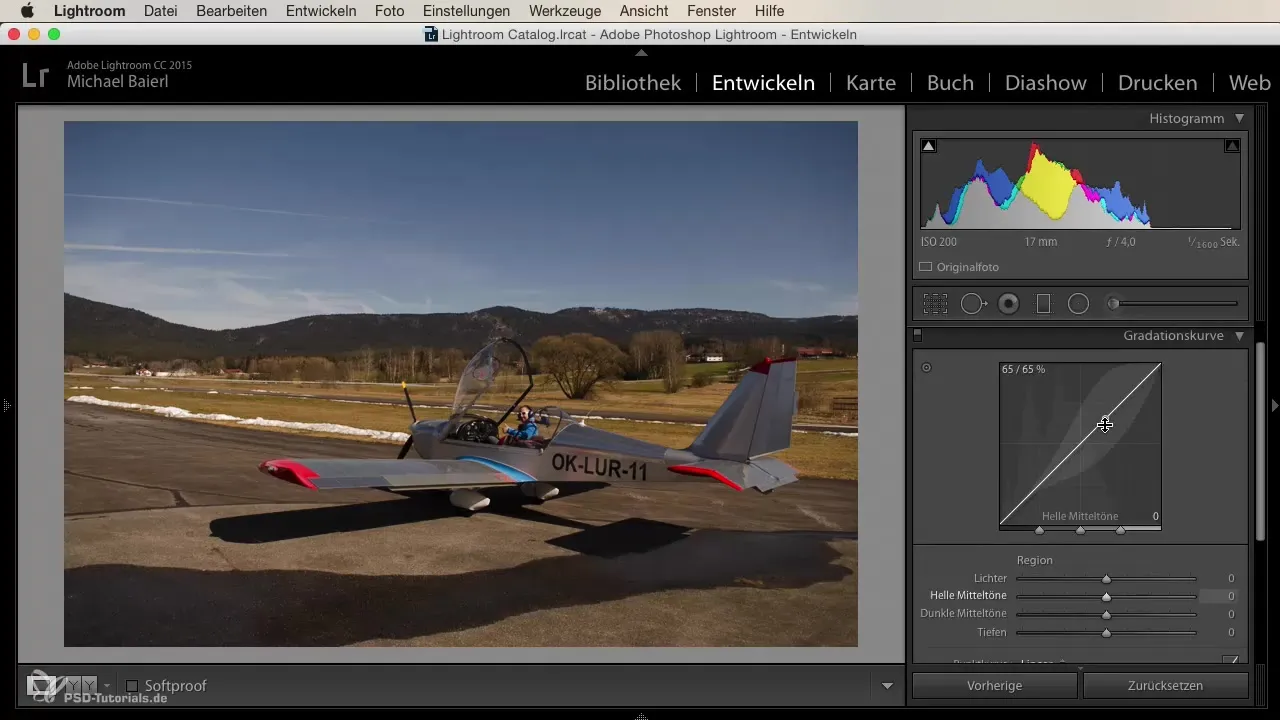
Task: Open the Bearbeiten menu
Action: point(233,11)
